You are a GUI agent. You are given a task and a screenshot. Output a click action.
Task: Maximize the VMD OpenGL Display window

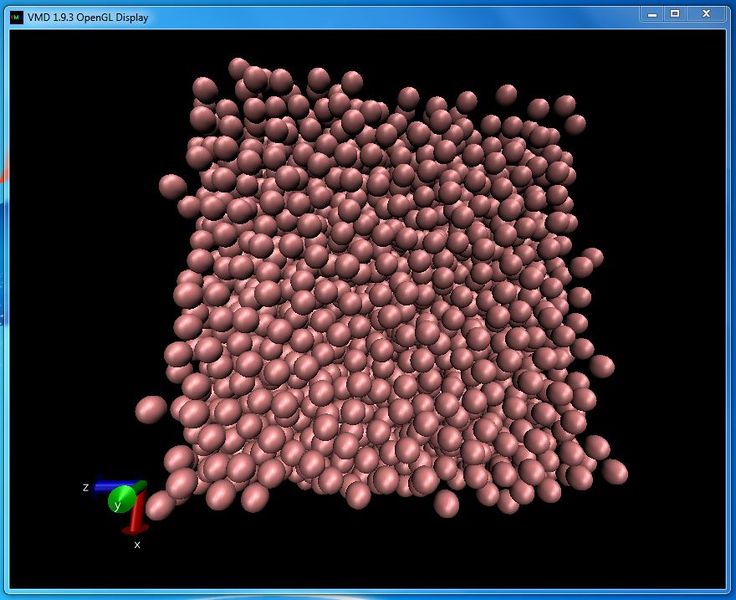(675, 14)
